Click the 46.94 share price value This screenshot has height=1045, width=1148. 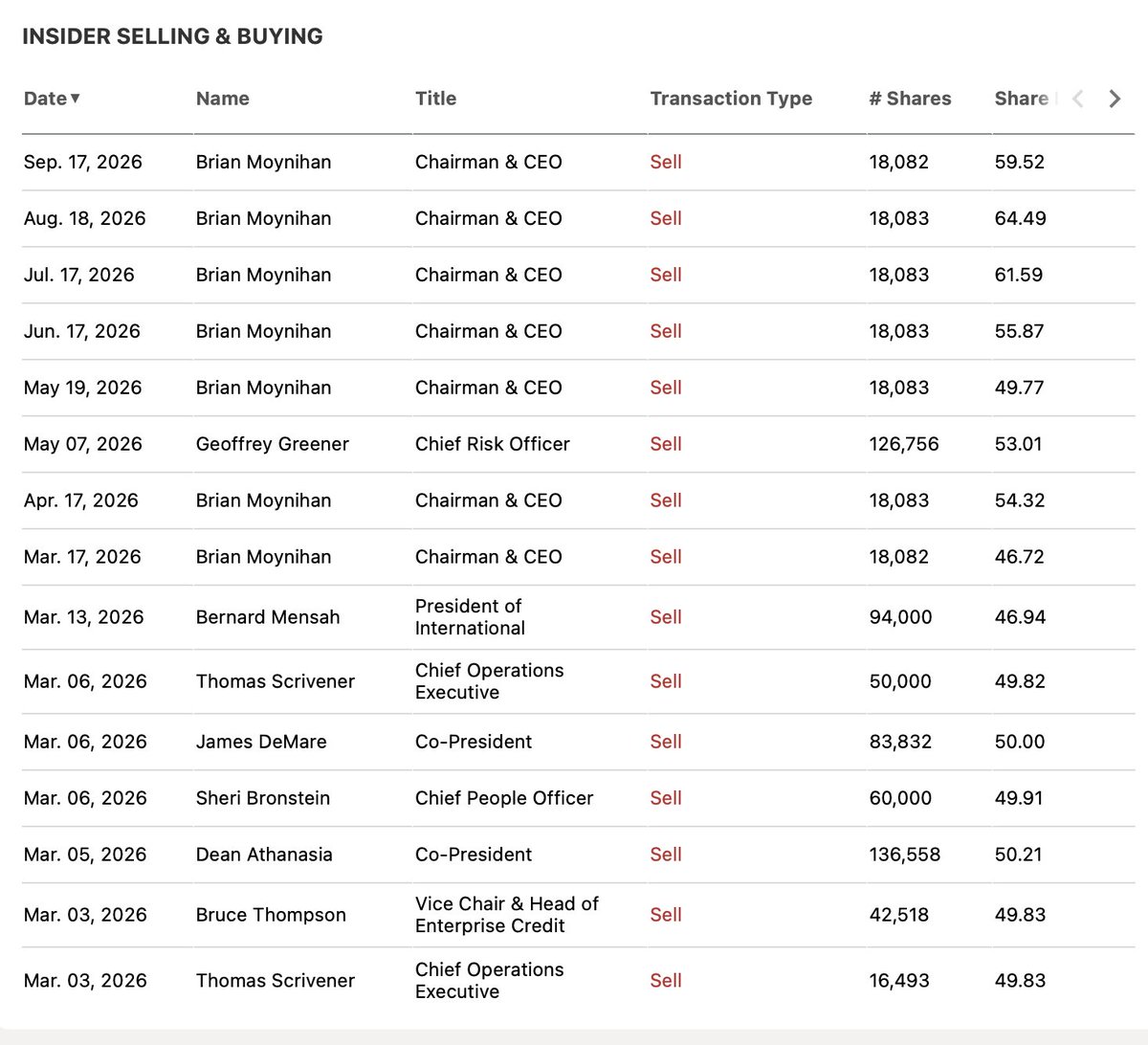pyautogui.click(x=1021, y=617)
